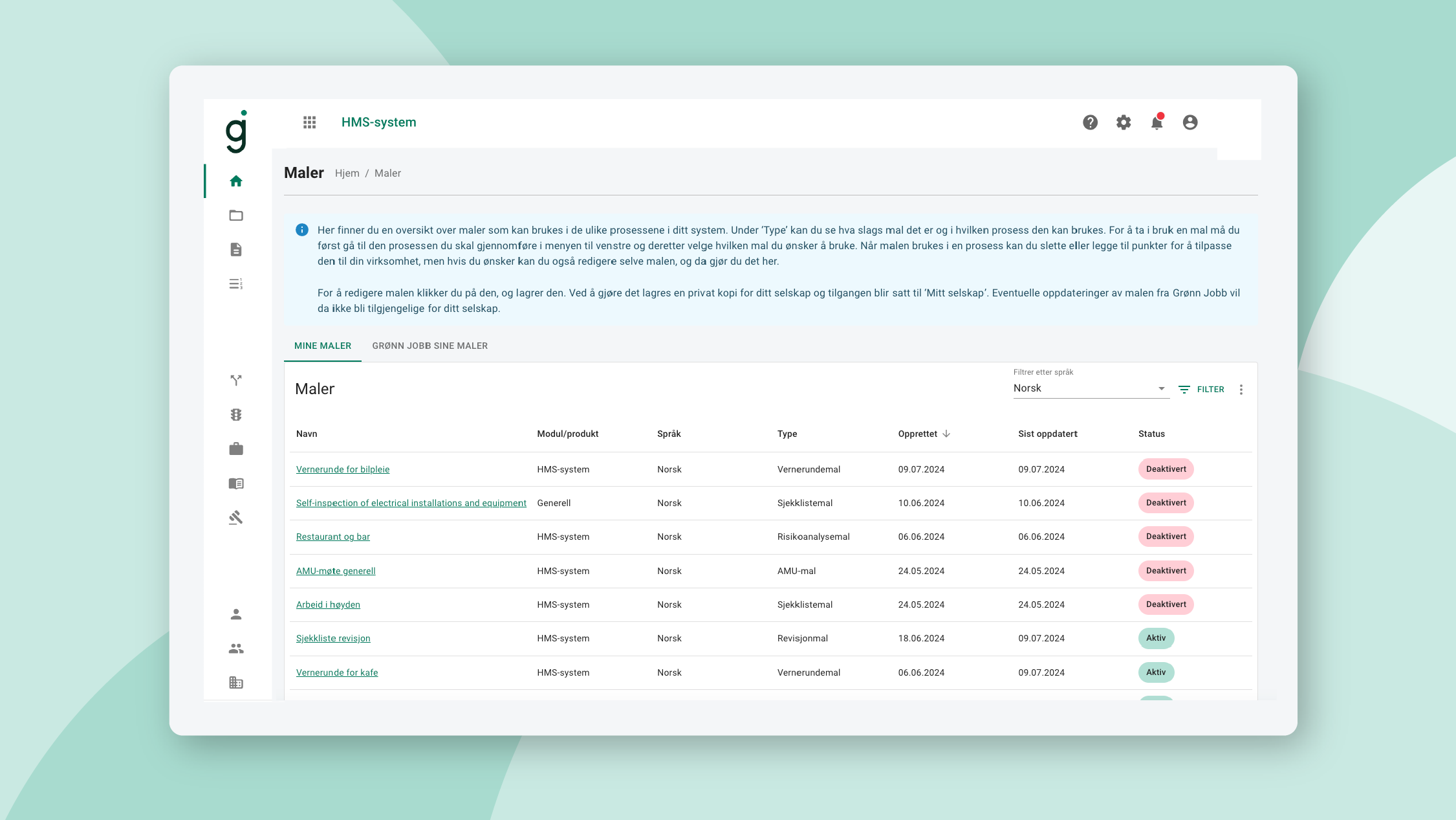Switch to Grønn Jobb sine maler tab
The width and height of the screenshot is (1456, 820).
tap(429, 346)
